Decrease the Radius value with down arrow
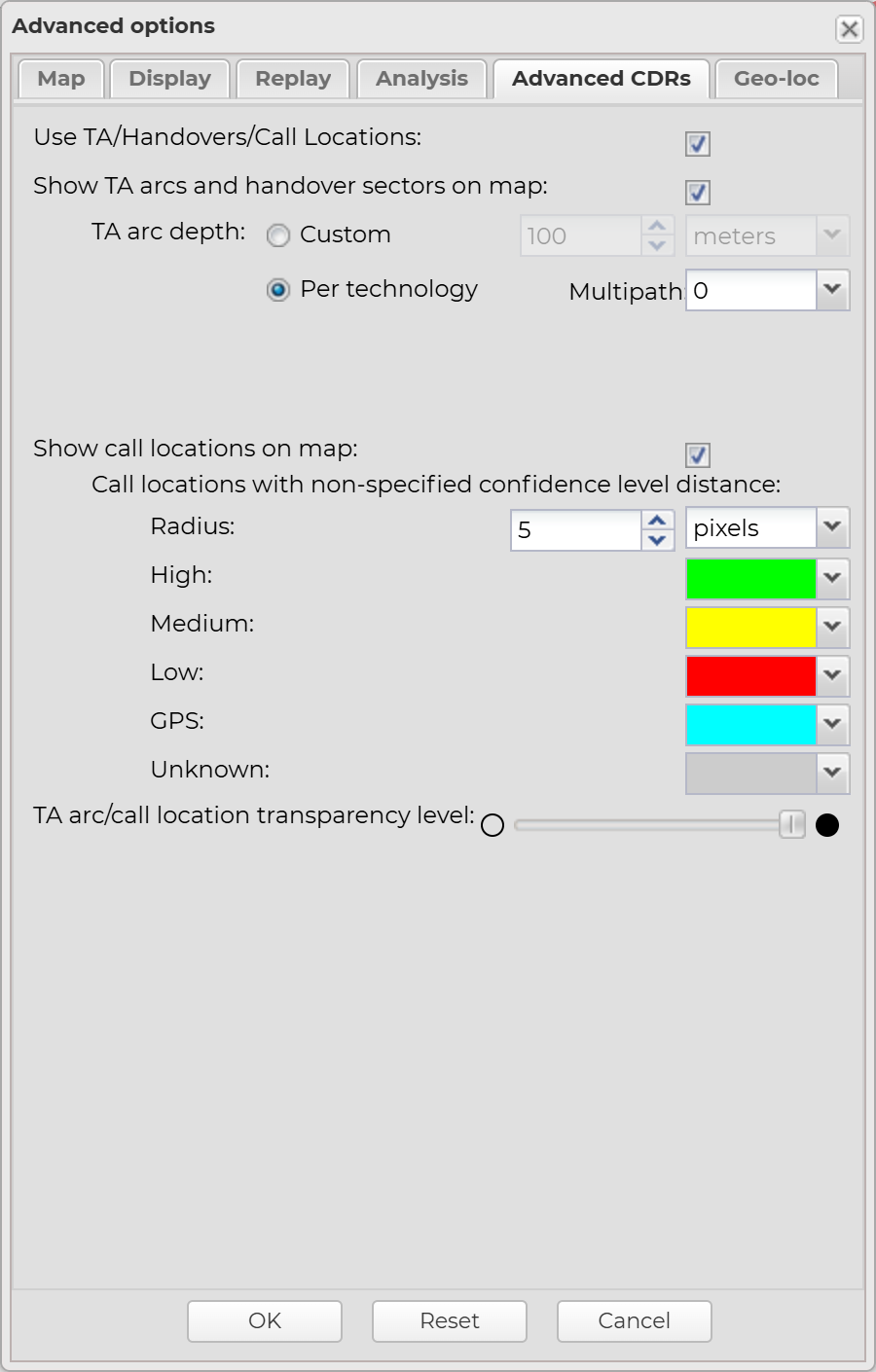 coord(657,540)
